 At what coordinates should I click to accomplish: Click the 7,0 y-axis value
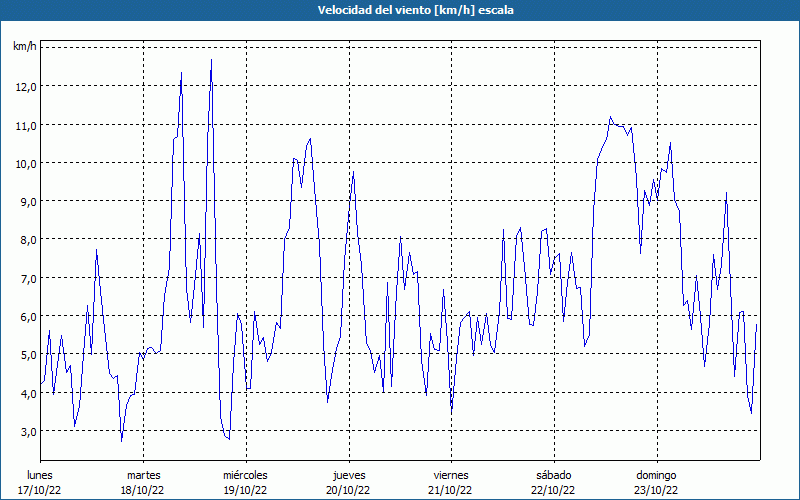pos(29,278)
